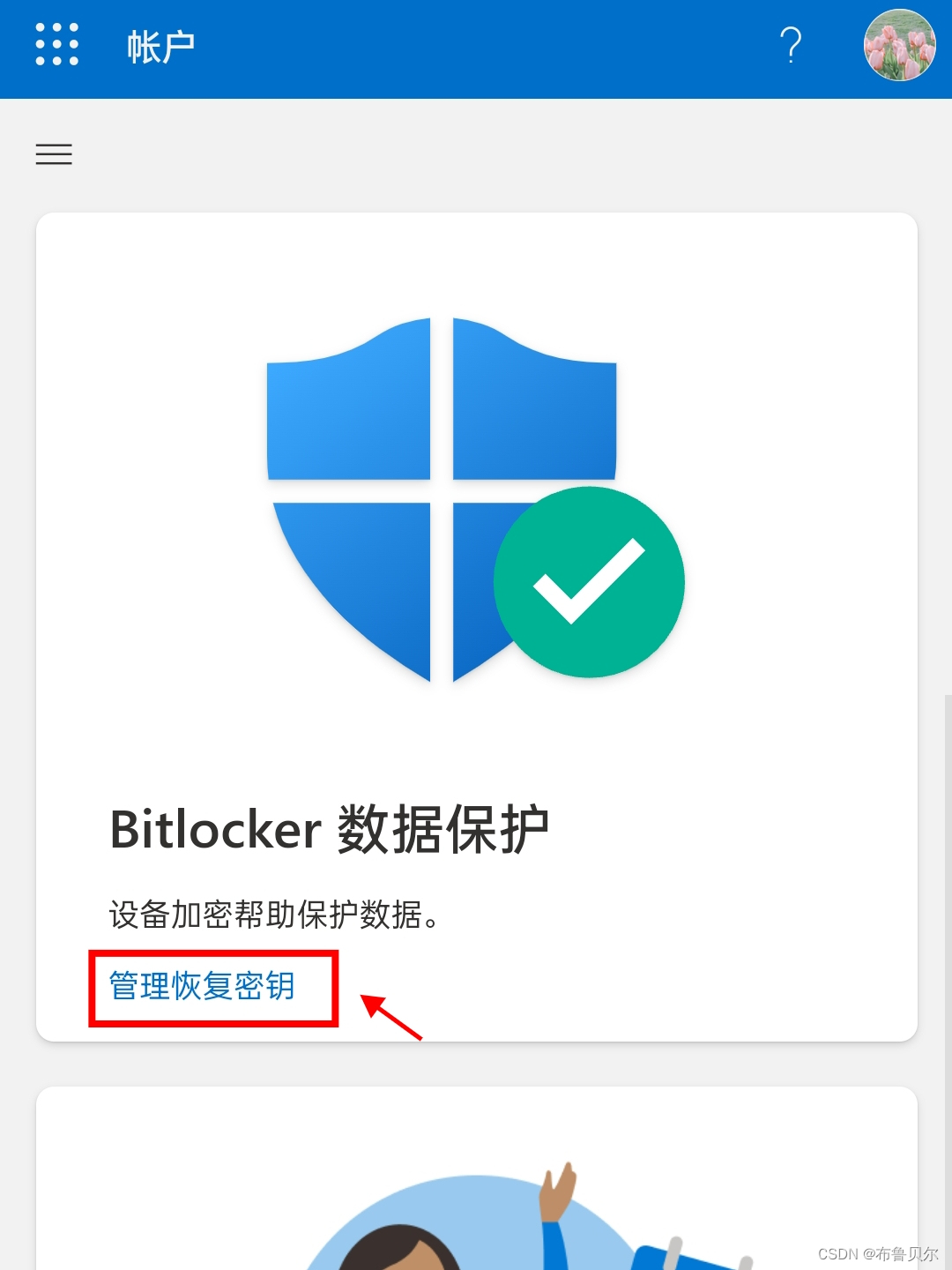Click the 帐户 header title
Screen dimensions: 952x1270
pyautogui.click(x=160, y=47)
